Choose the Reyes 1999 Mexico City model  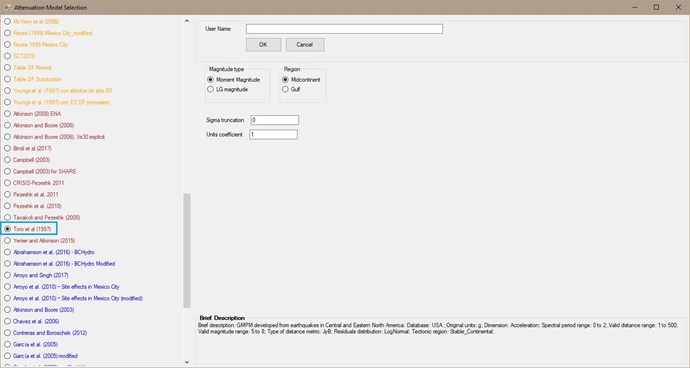[36, 44]
